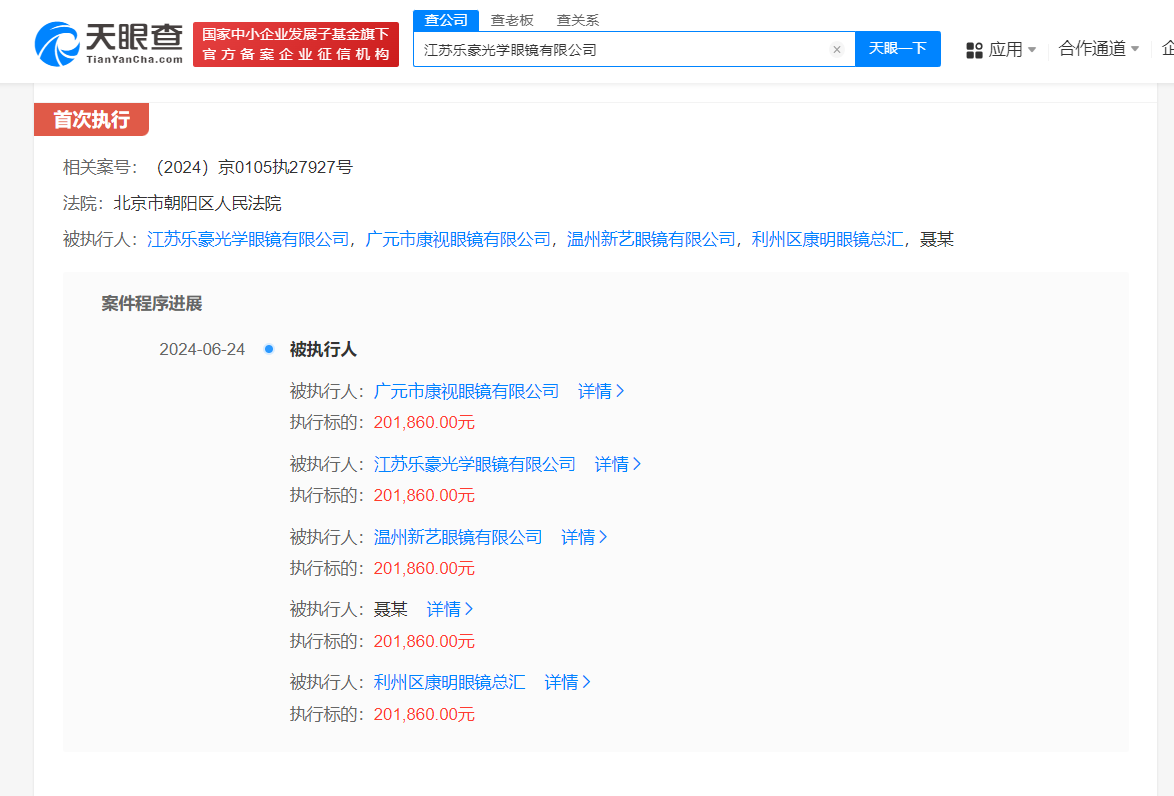This screenshot has width=1174, height=796.
Task: Click the clear (×) icon in search box
Action: pyautogui.click(x=837, y=49)
